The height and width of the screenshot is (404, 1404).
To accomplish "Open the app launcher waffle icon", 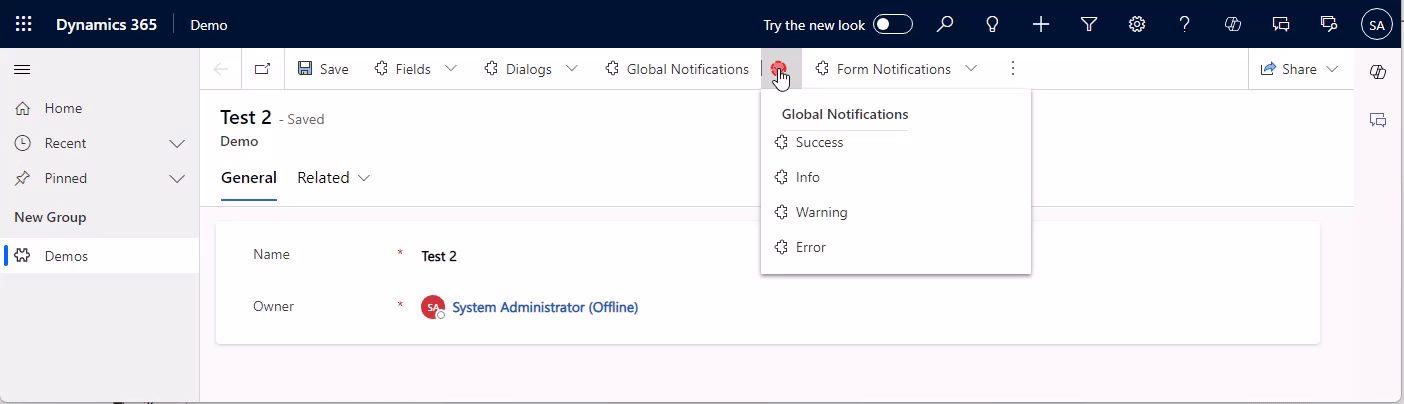I will click(24, 25).
